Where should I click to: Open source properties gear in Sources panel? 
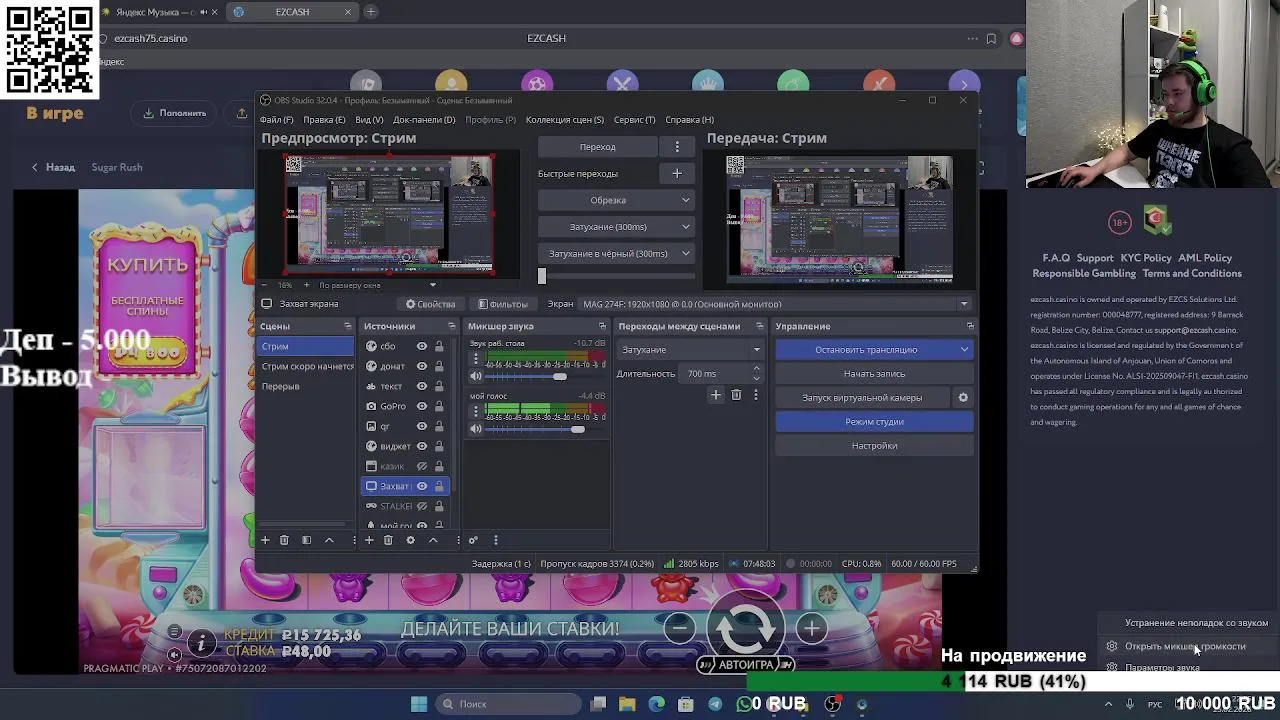click(x=410, y=540)
